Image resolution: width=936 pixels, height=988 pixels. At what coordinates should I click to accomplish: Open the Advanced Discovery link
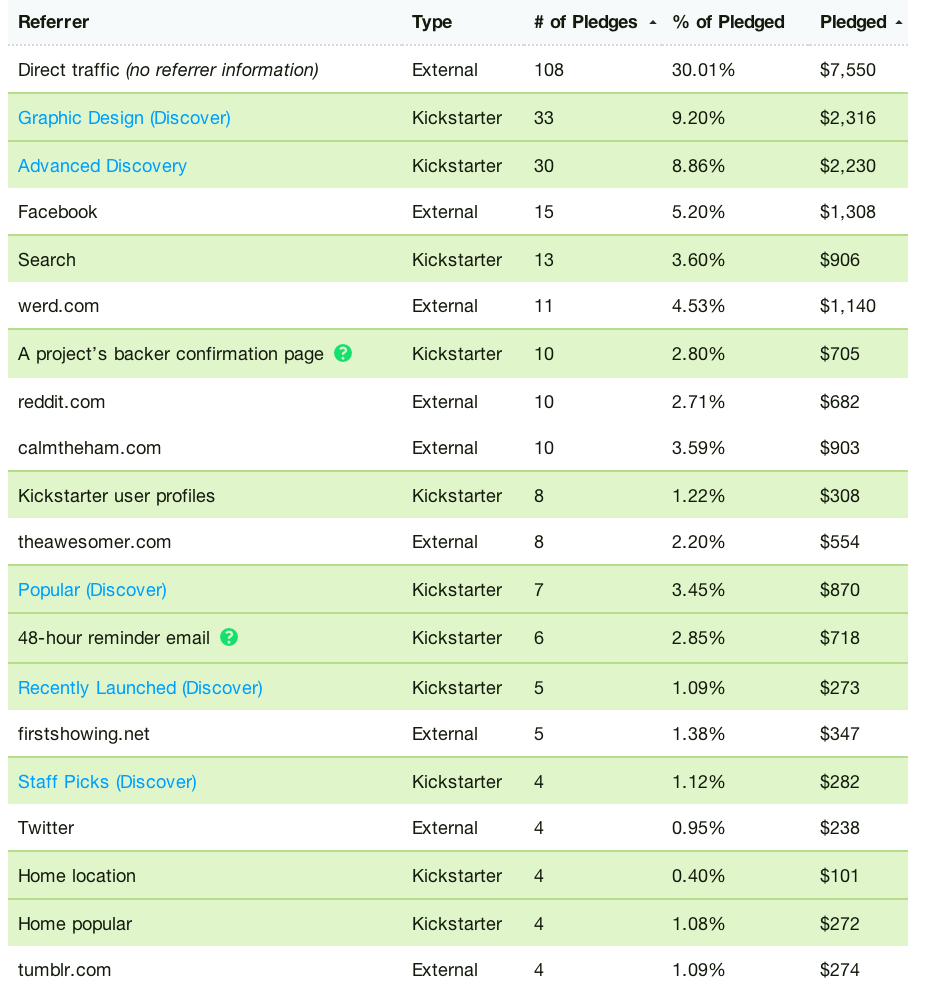coord(102,166)
